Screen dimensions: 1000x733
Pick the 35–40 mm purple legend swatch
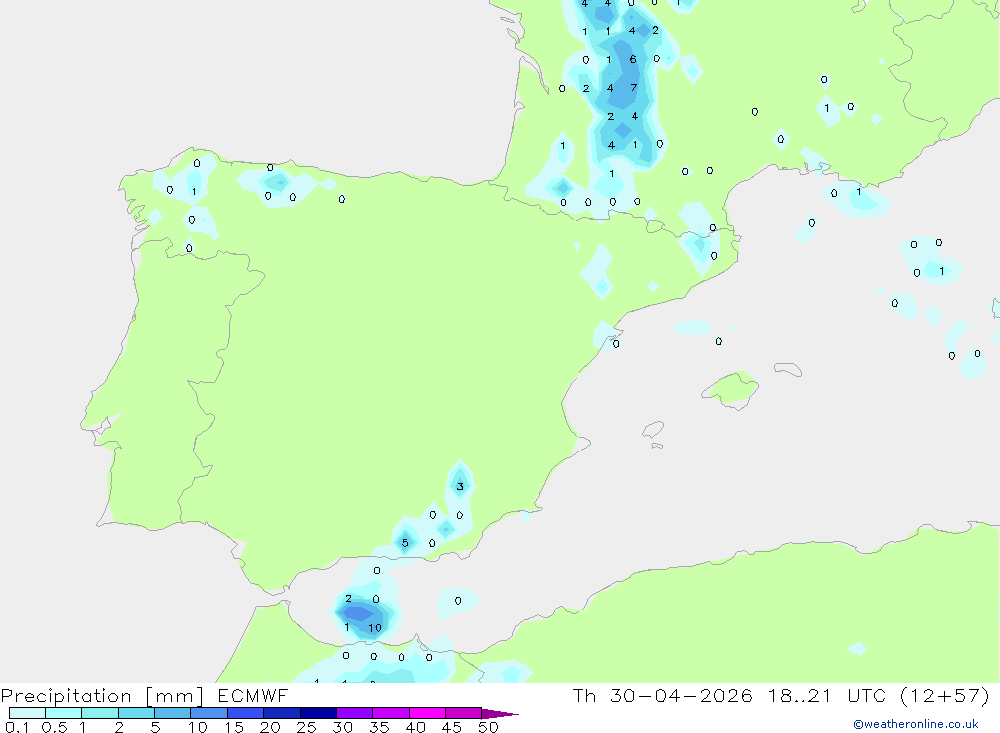tap(390, 713)
